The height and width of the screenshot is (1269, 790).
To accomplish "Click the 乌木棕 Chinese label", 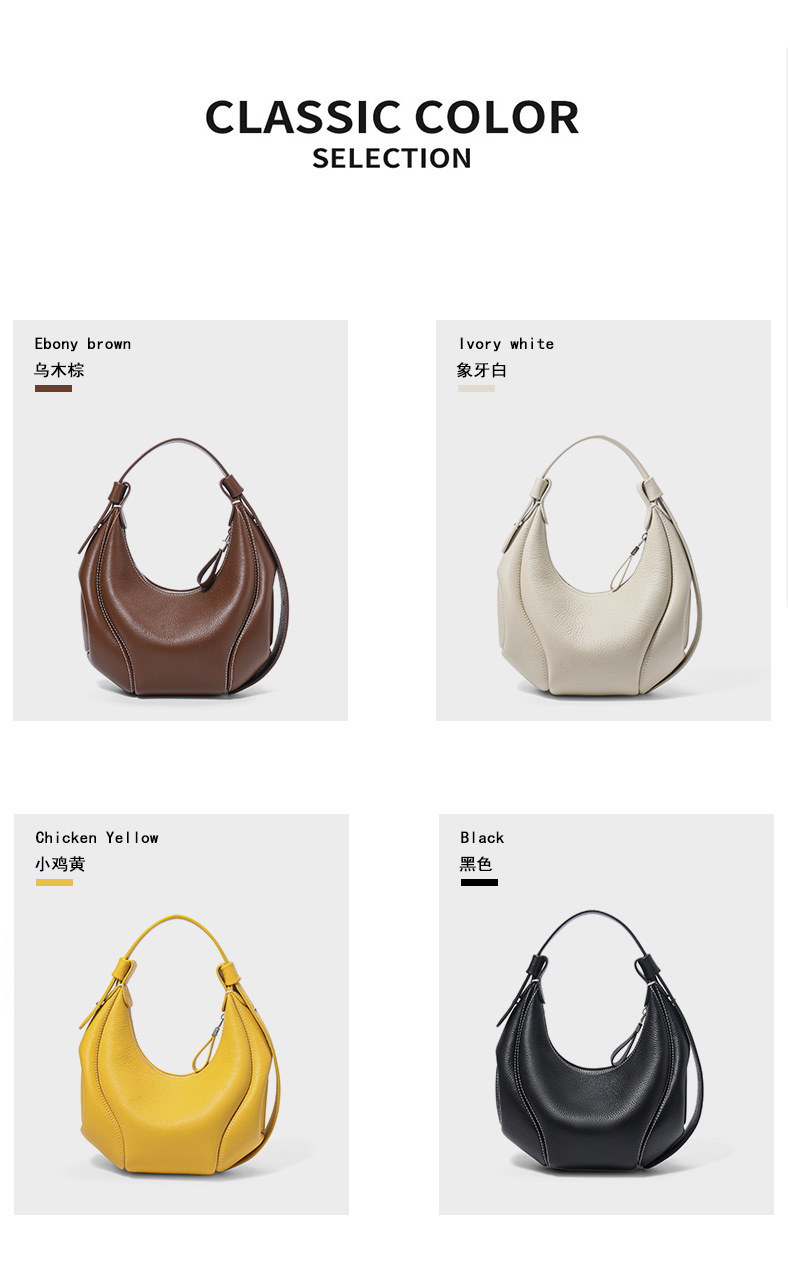I will (x=59, y=370).
